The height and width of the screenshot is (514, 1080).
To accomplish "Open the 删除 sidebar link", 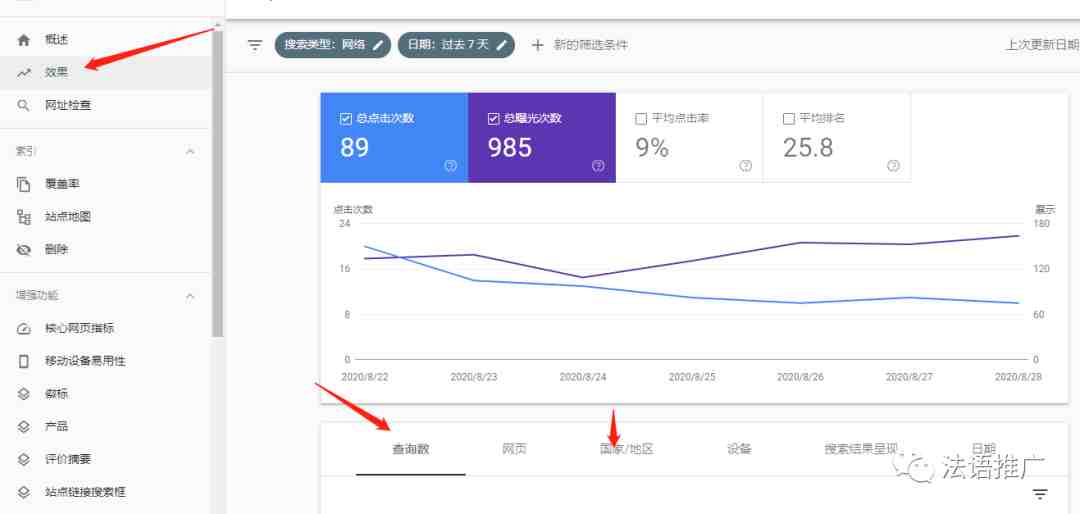I will pos(56,250).
